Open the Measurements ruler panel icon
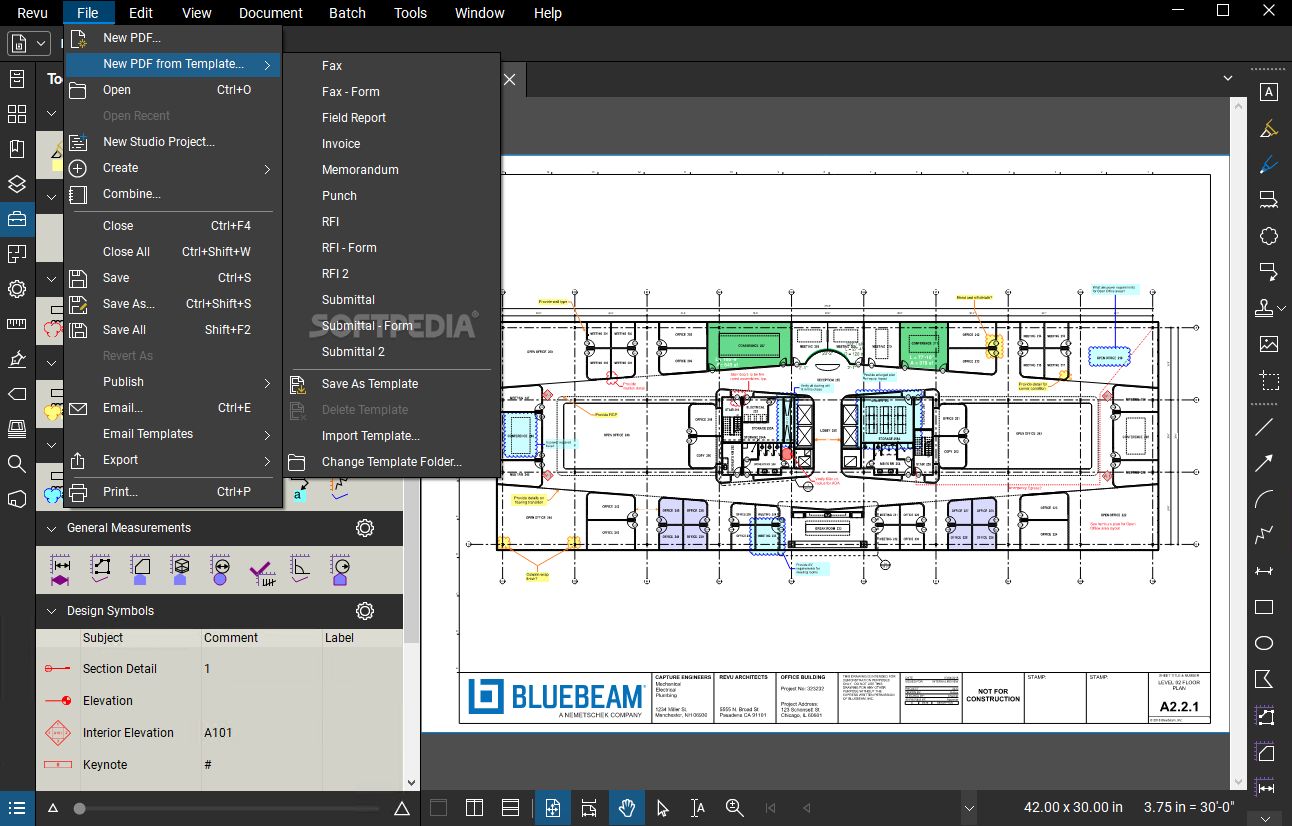The width and height of the screenshot is (1292, 826). pos(17,324)
